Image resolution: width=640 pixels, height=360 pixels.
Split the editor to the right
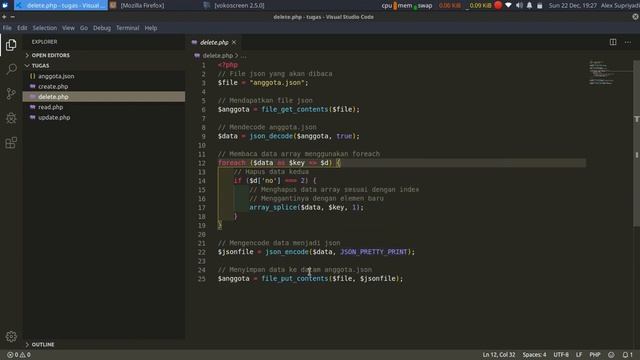613,42
